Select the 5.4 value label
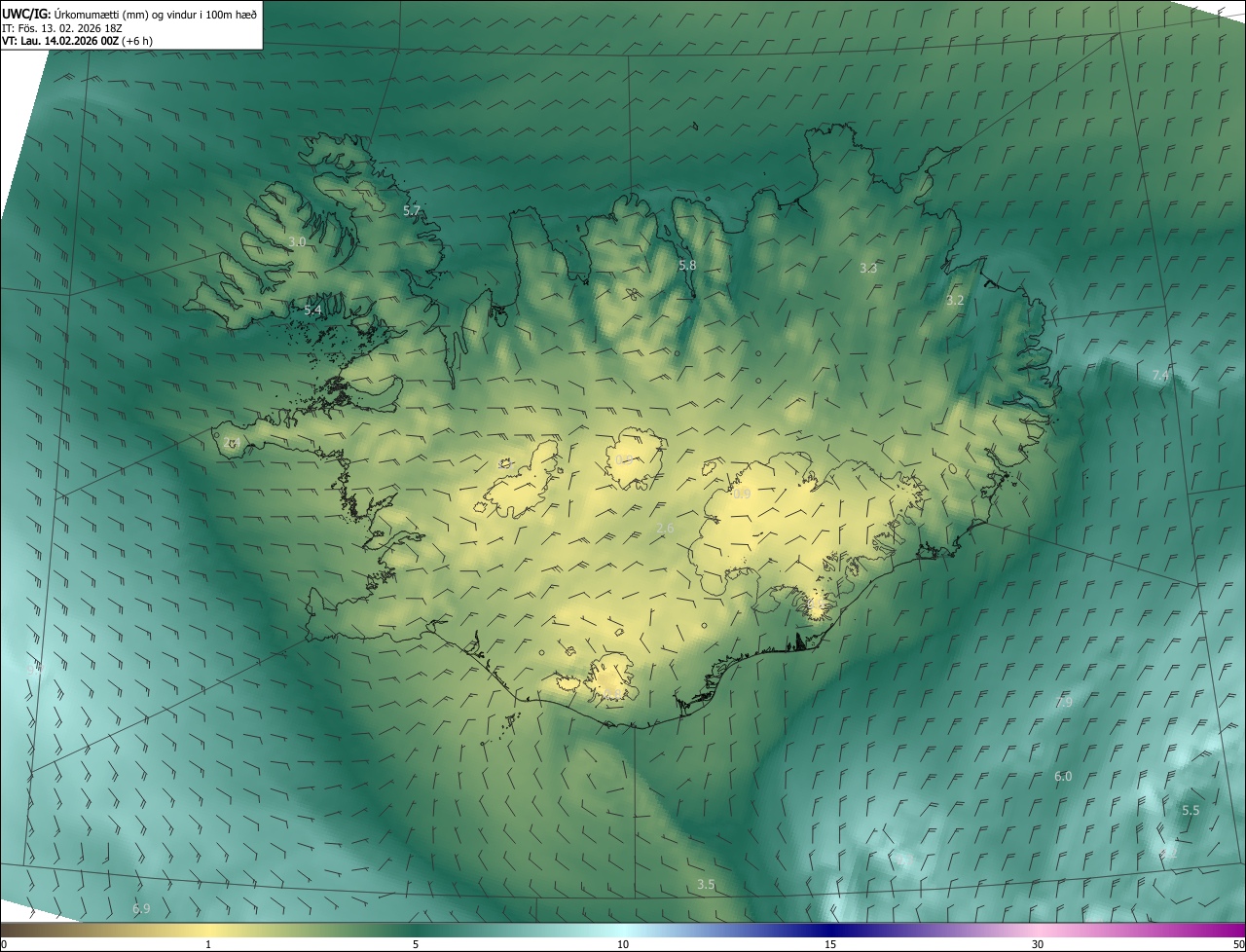1246x952 pixels. 312,311
